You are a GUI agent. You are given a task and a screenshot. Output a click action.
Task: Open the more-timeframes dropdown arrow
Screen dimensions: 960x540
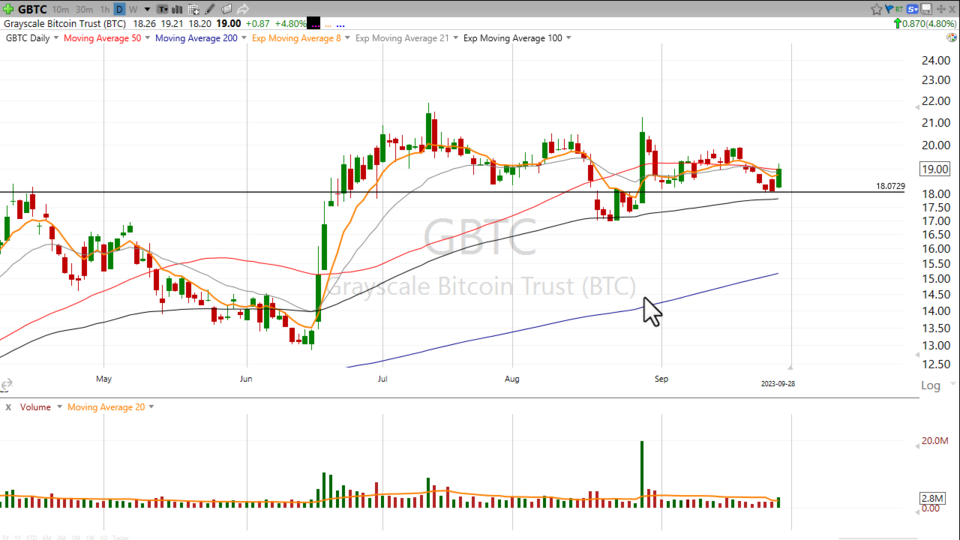[148, 9]
